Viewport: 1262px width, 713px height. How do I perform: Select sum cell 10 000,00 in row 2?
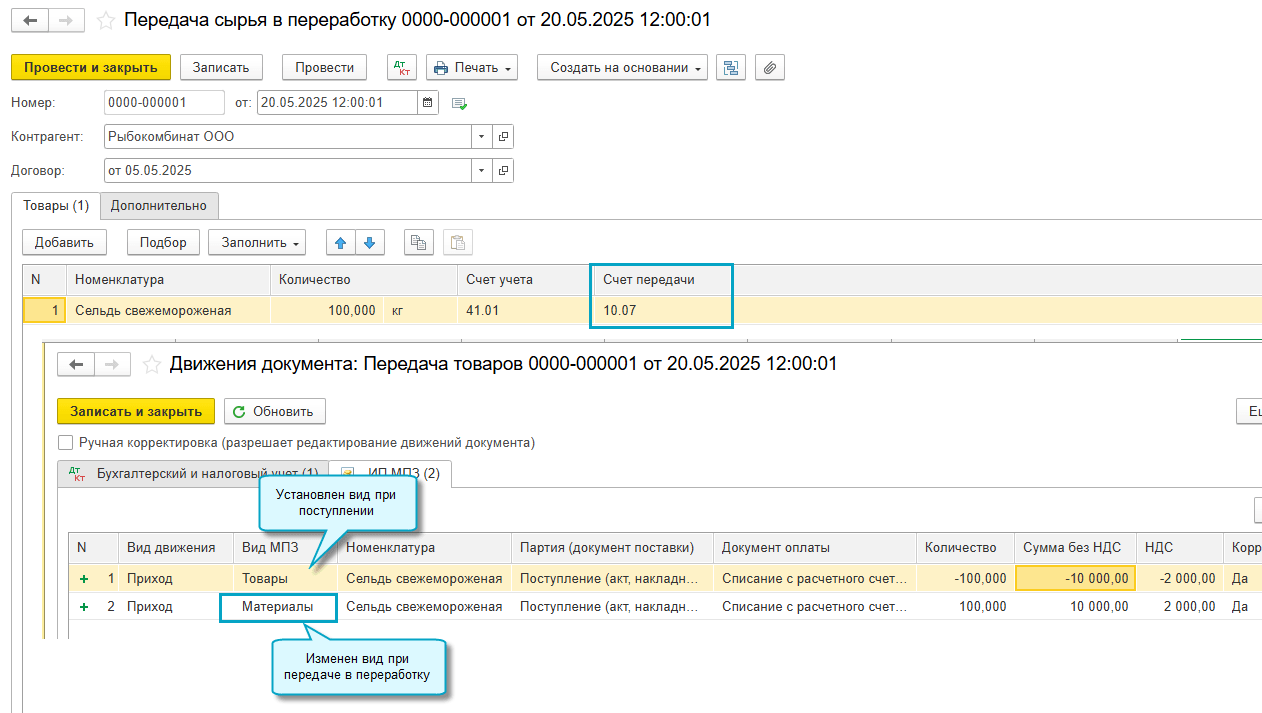click(1075, 607)
